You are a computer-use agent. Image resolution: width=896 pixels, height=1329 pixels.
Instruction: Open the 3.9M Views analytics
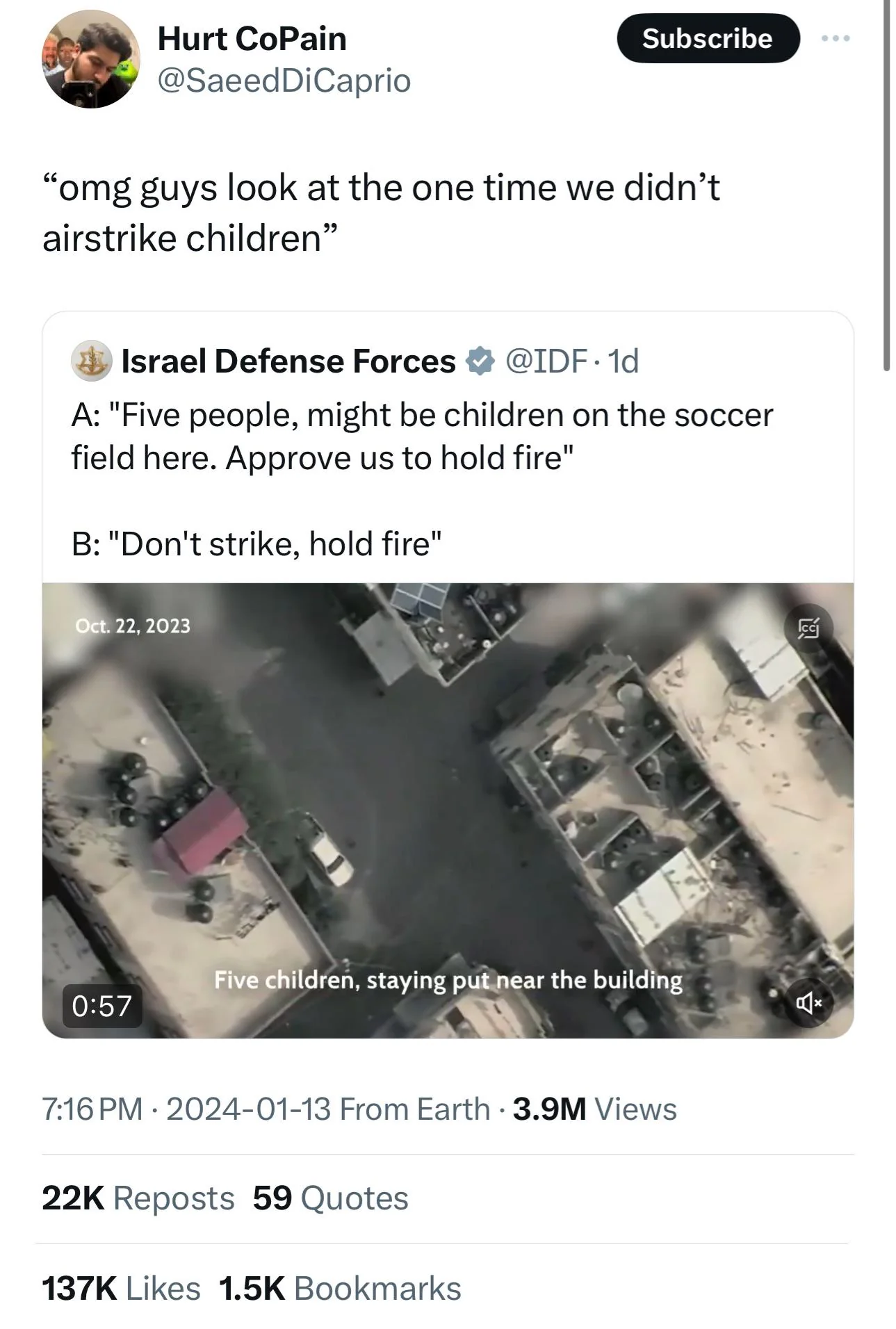(x=594, y=1109)
